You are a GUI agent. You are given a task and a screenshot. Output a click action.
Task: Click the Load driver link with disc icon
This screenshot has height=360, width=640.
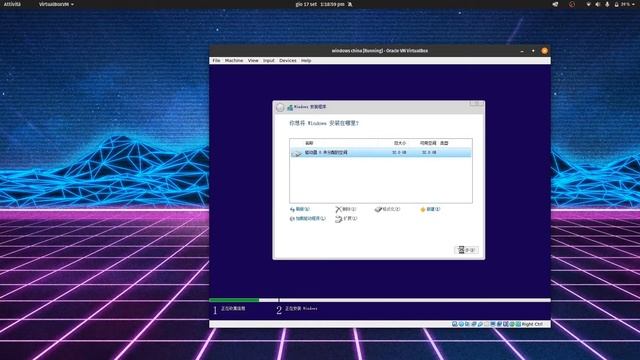tap(308, 219)
